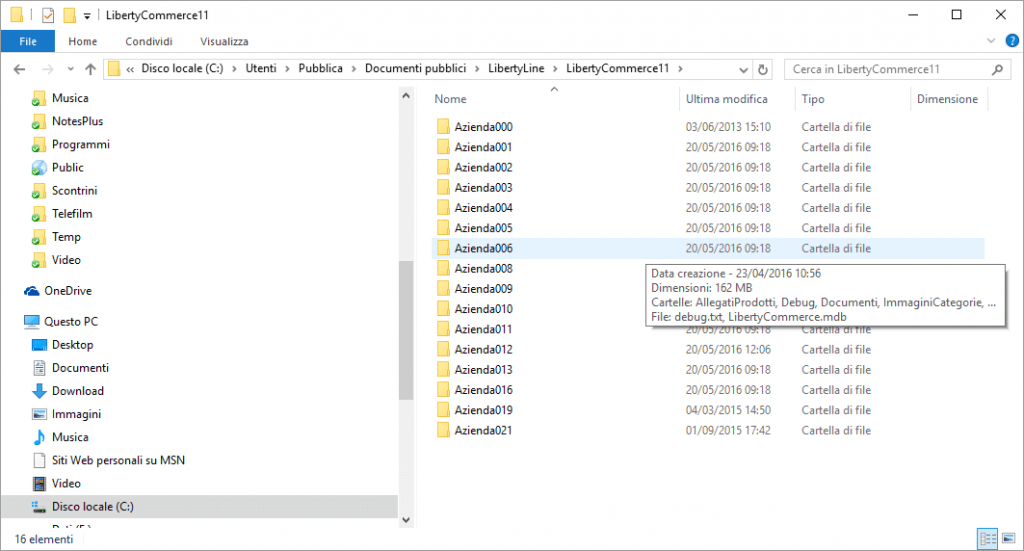Open the Public folder in sidebar
The width and height of the screenshot is (1024, 551).
[68, 167]
